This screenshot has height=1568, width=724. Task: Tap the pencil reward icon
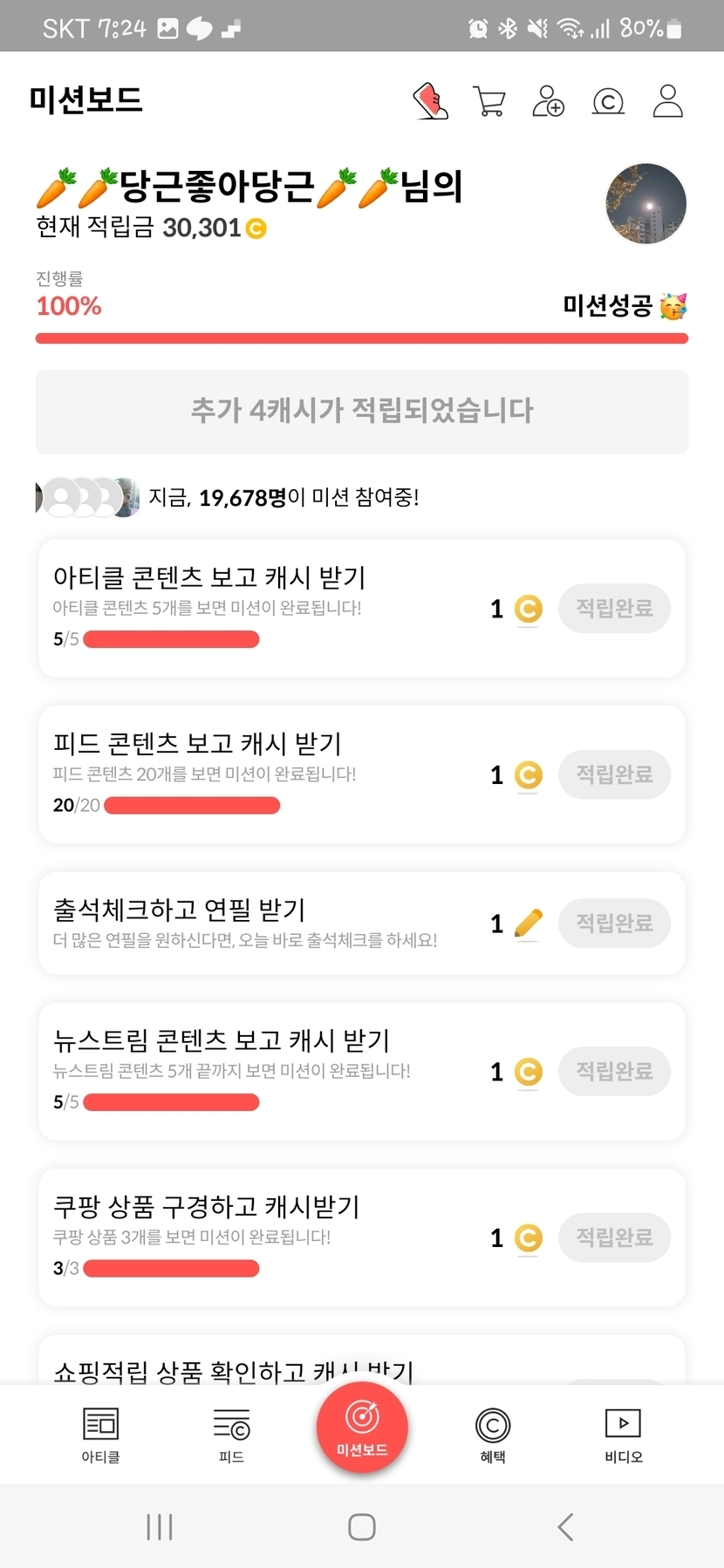click(x=528, y=924)
